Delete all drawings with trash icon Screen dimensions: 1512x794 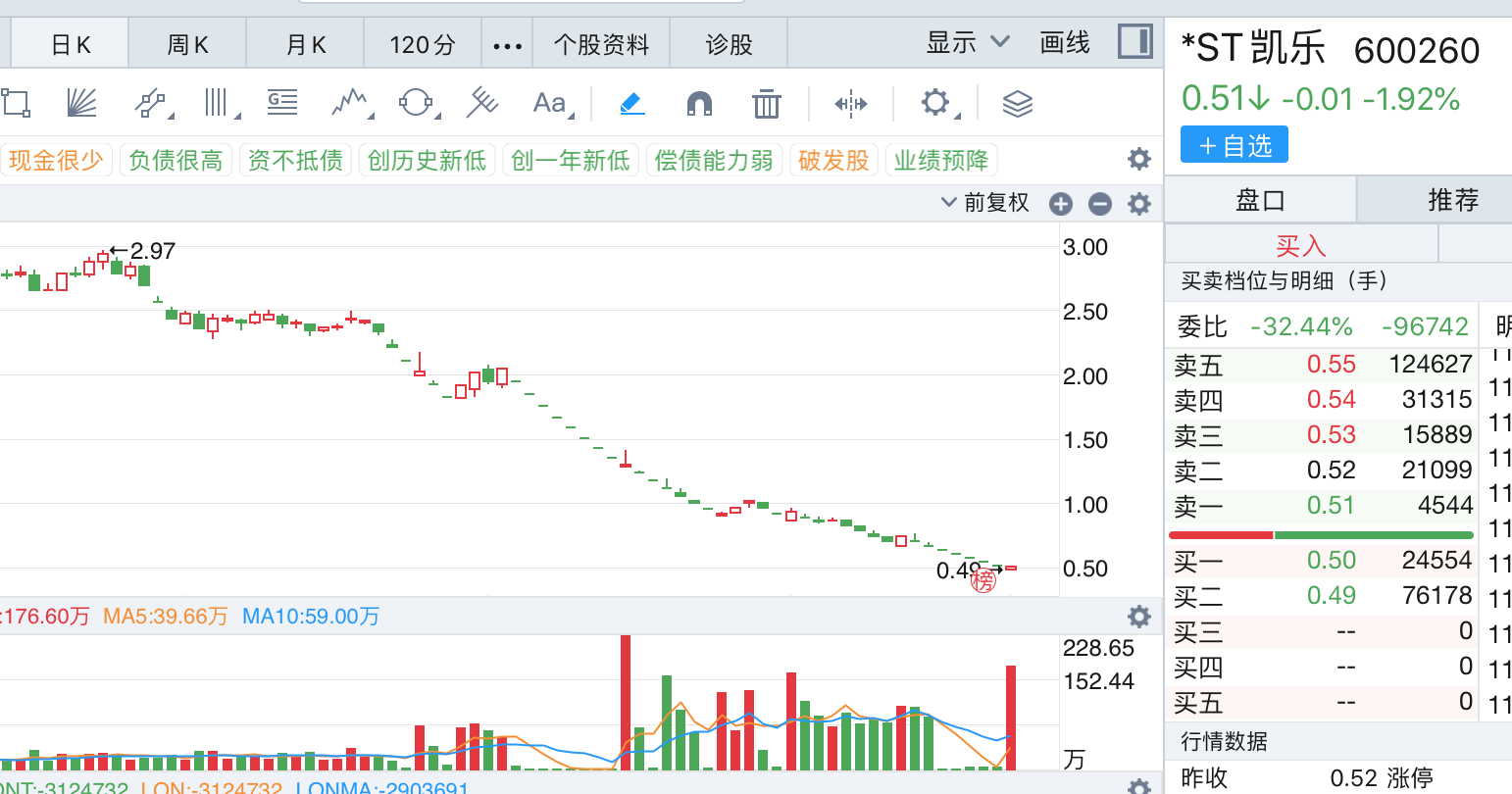tap(766, 103)
